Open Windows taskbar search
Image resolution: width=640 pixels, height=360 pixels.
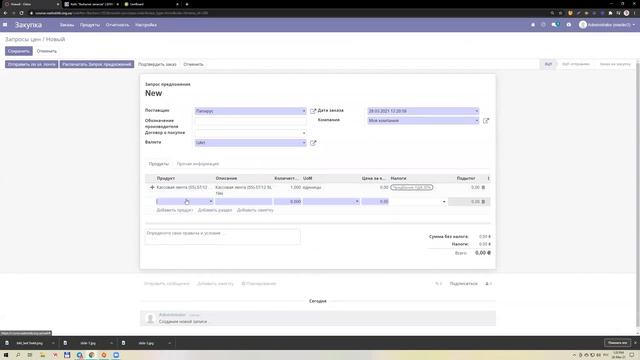(18, 355)
